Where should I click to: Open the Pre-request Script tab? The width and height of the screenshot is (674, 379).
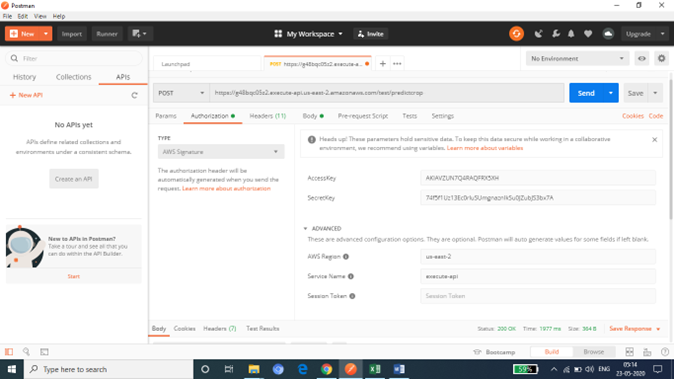363,116
